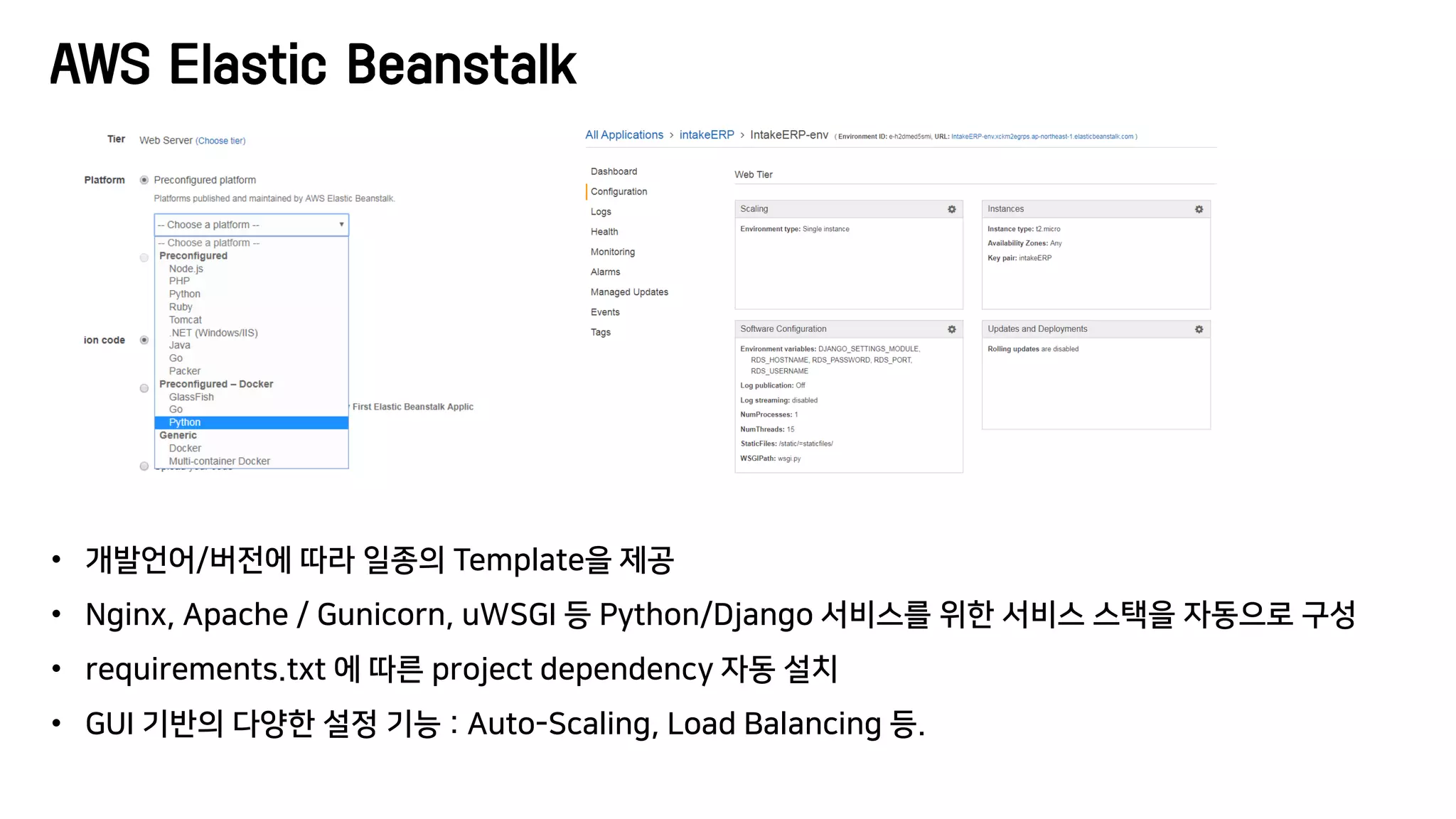Choose Java from the platform list
Image resolution: width=1456 pixels, height=819 pixels.
(x=179, y=346)
